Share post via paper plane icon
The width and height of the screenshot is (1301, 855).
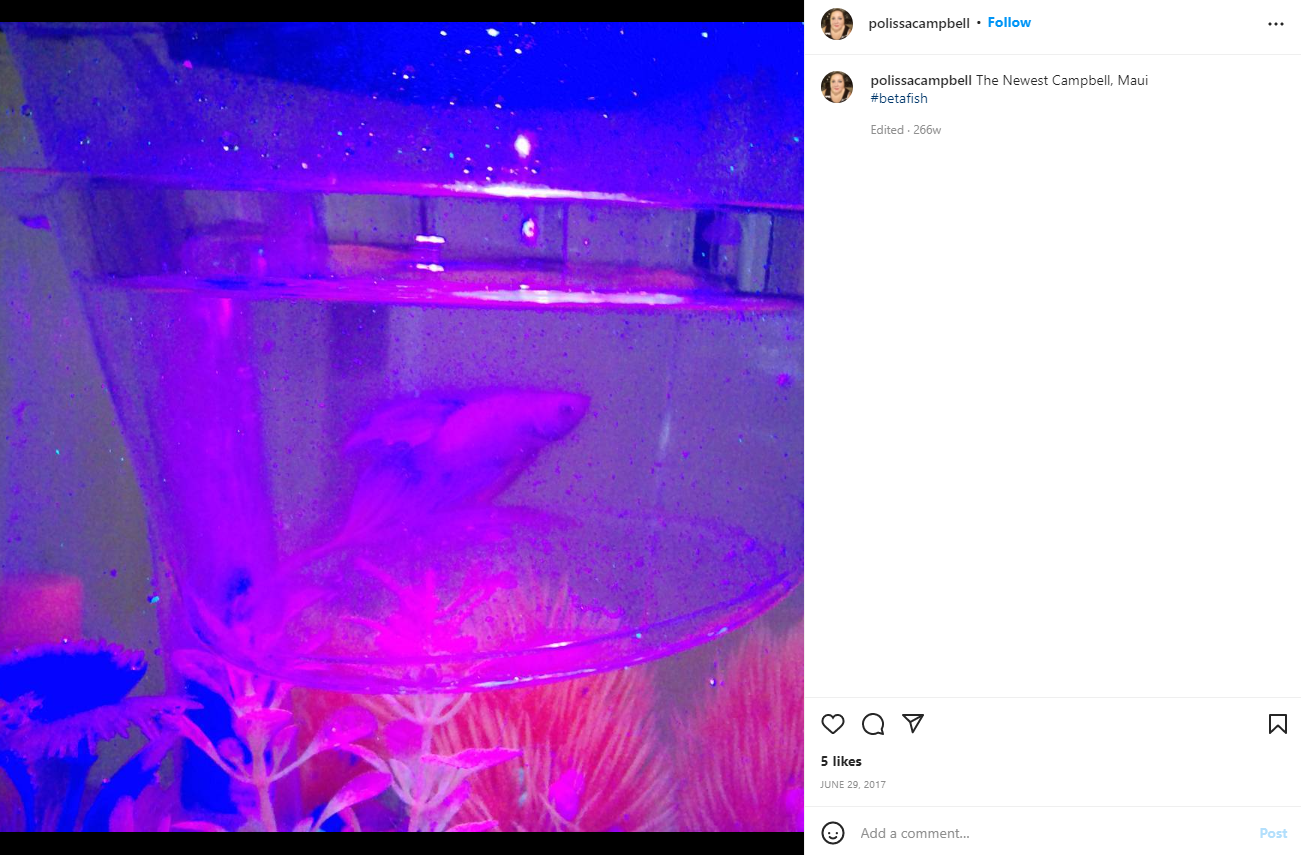[912, 723]
